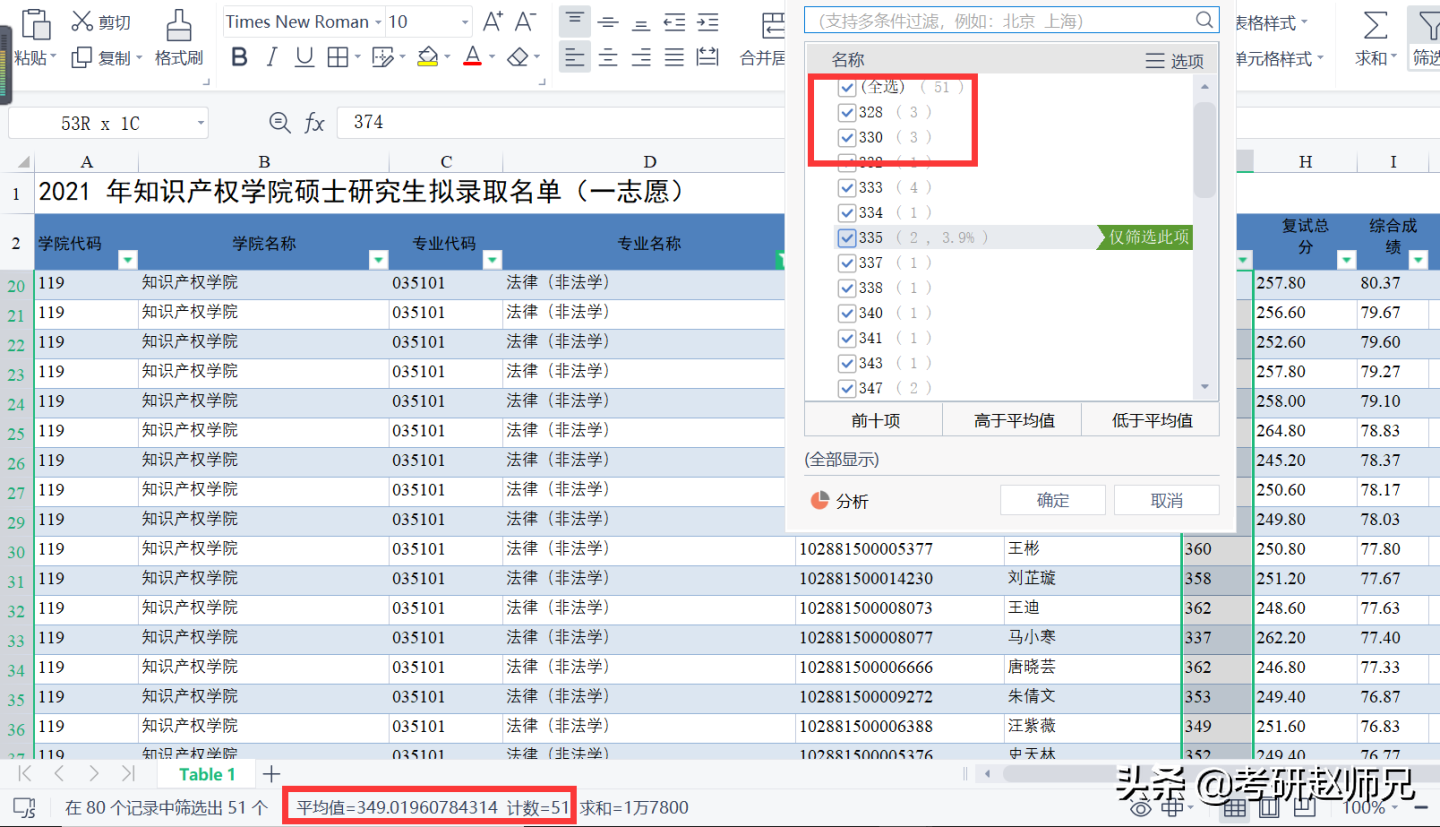This screenshot has width=1440, height=827.
Task: Activate the Format Painter brush
Action: [179, 24]
